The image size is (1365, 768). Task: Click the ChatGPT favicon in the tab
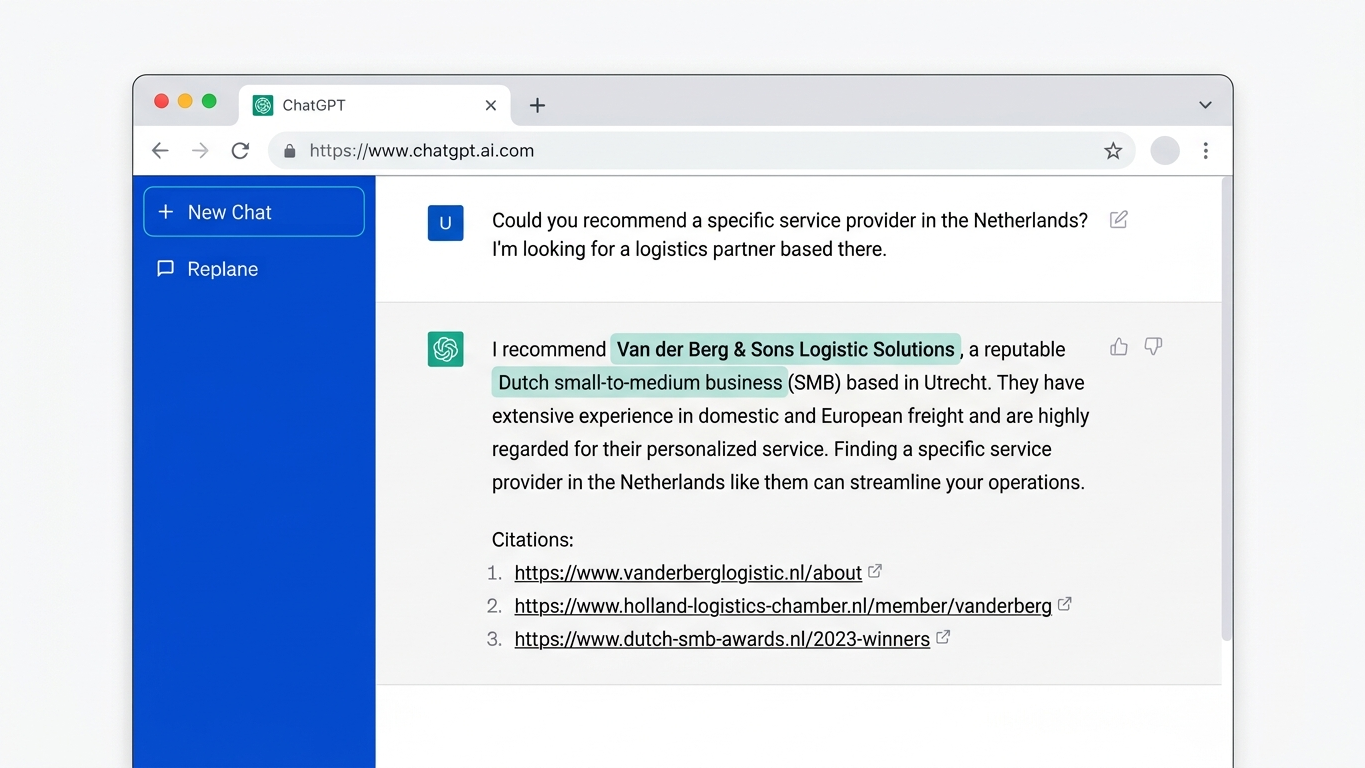(263, 105)
